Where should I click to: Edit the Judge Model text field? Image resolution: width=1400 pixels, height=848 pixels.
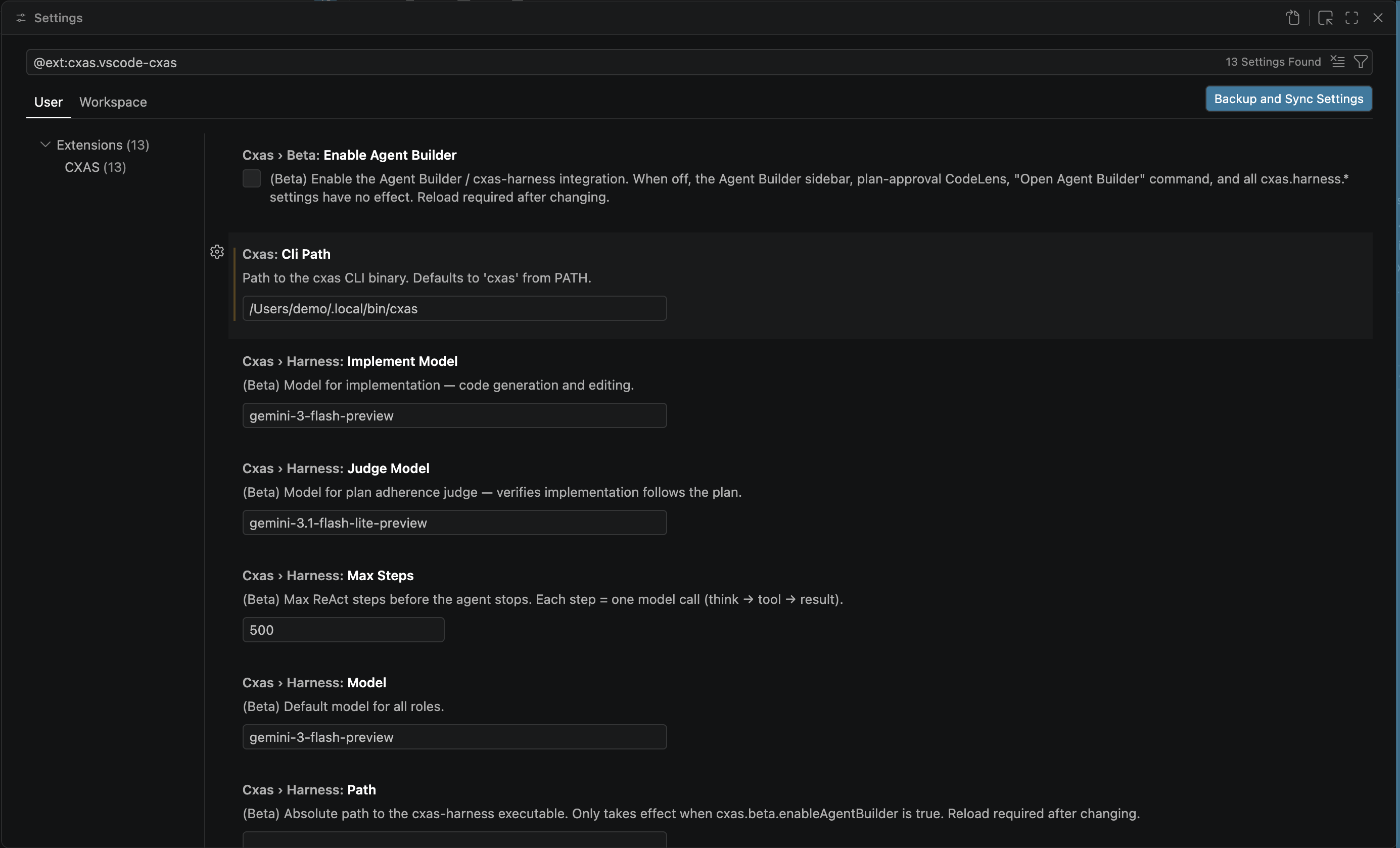point(454,523)
